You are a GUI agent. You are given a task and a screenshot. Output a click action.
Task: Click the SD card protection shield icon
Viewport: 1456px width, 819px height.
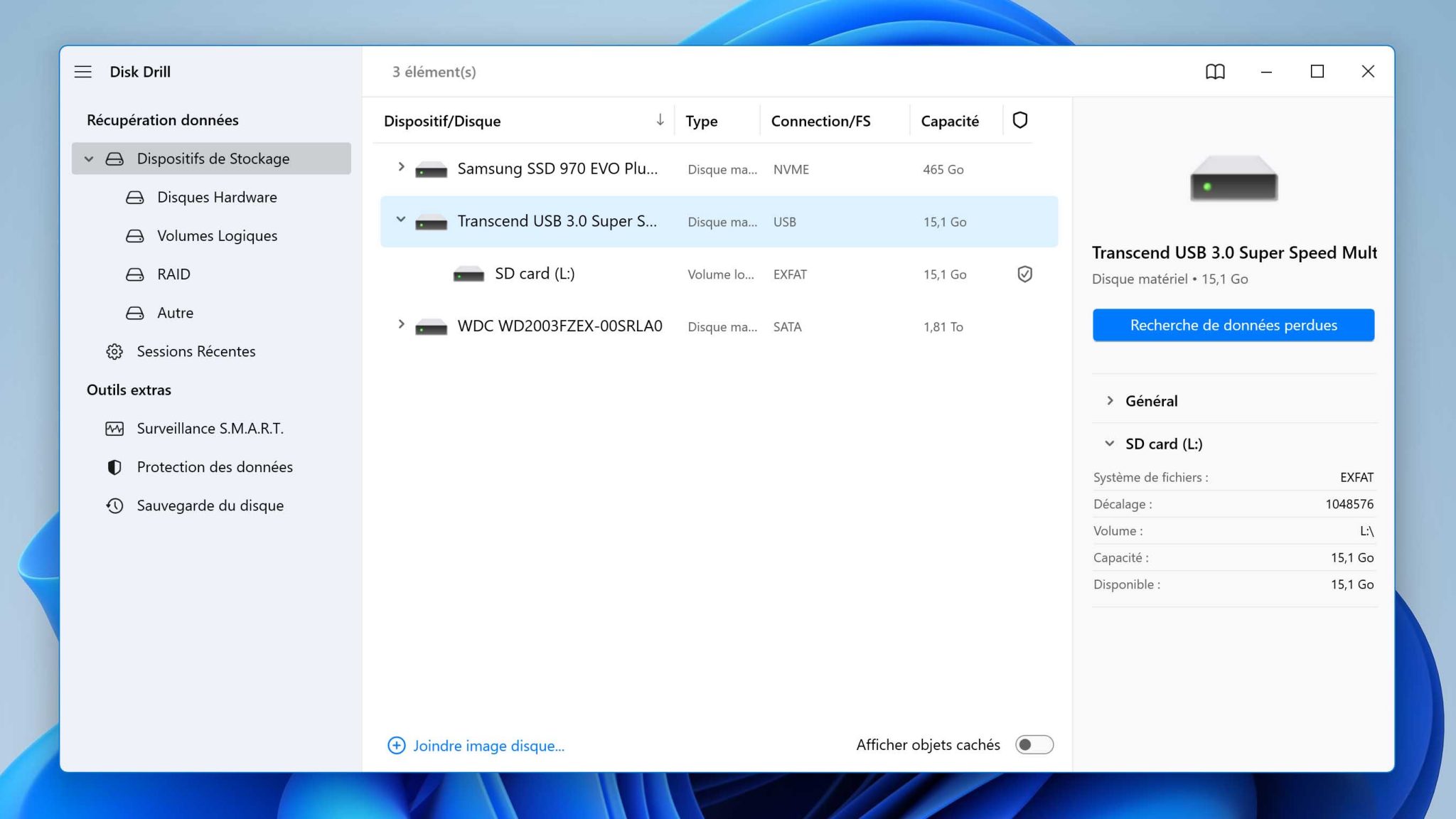pos(1024,274)
